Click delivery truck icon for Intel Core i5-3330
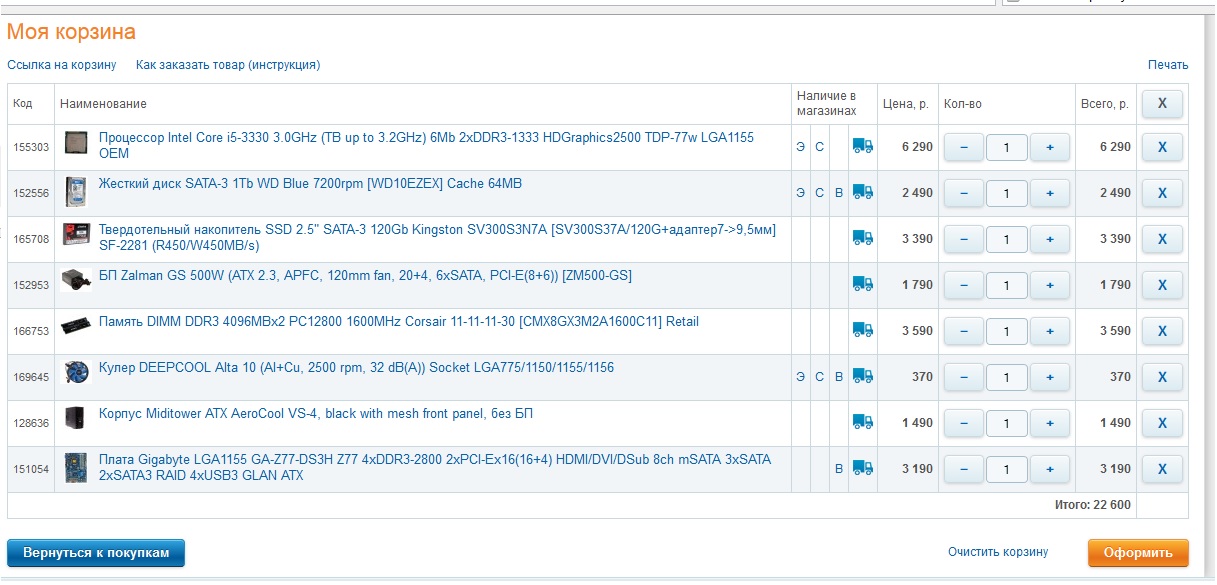 [x=862, y=146]
